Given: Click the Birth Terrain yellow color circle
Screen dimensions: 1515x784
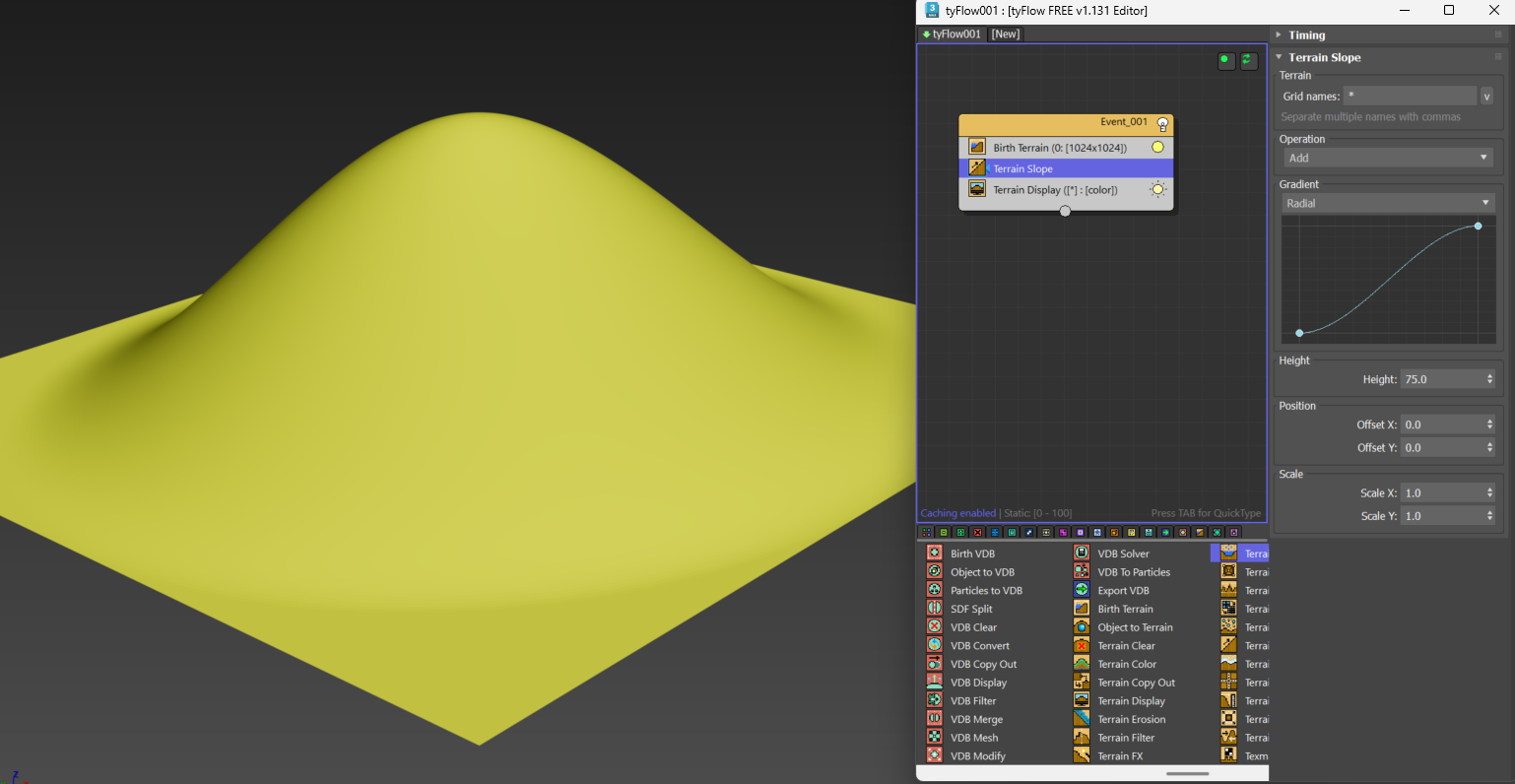Looking at the screenshot, I should pyautogui.click(x=1157, y=148).
